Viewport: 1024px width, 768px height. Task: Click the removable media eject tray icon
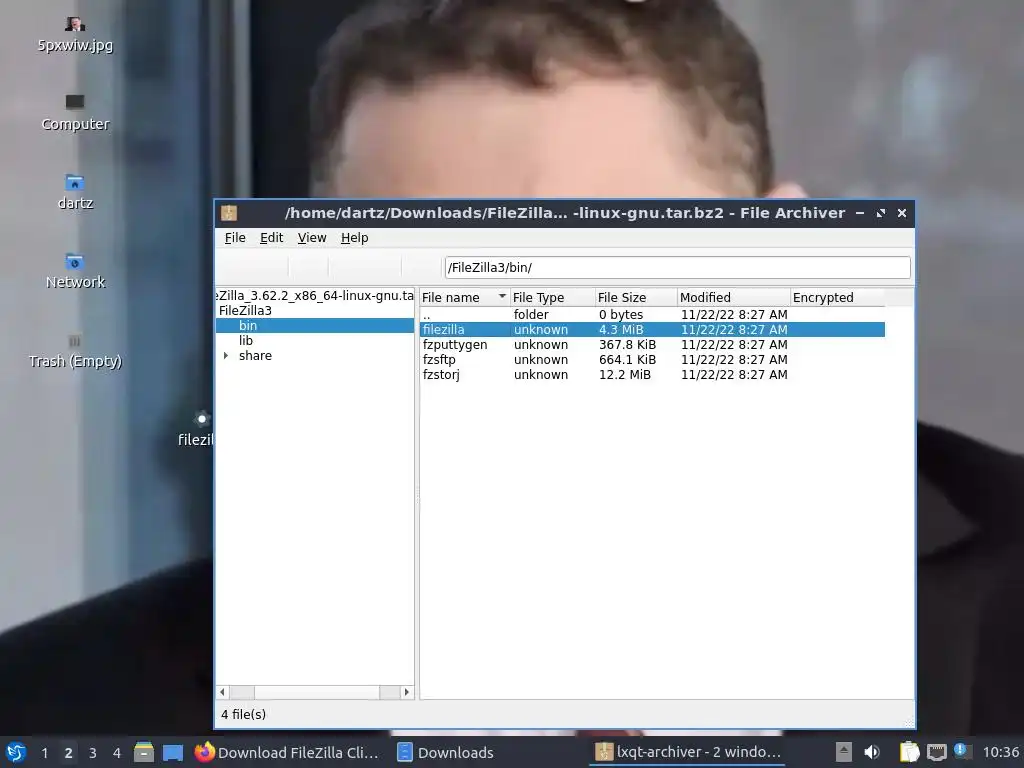click(843, 752)
